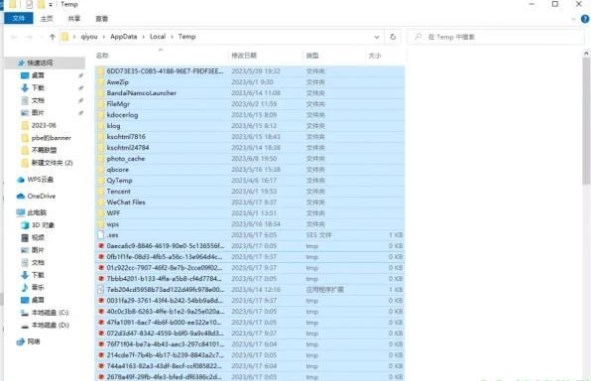Screen dimensions: 591x381
Task: Click the Temp search box
Action: tap(496, 37)
